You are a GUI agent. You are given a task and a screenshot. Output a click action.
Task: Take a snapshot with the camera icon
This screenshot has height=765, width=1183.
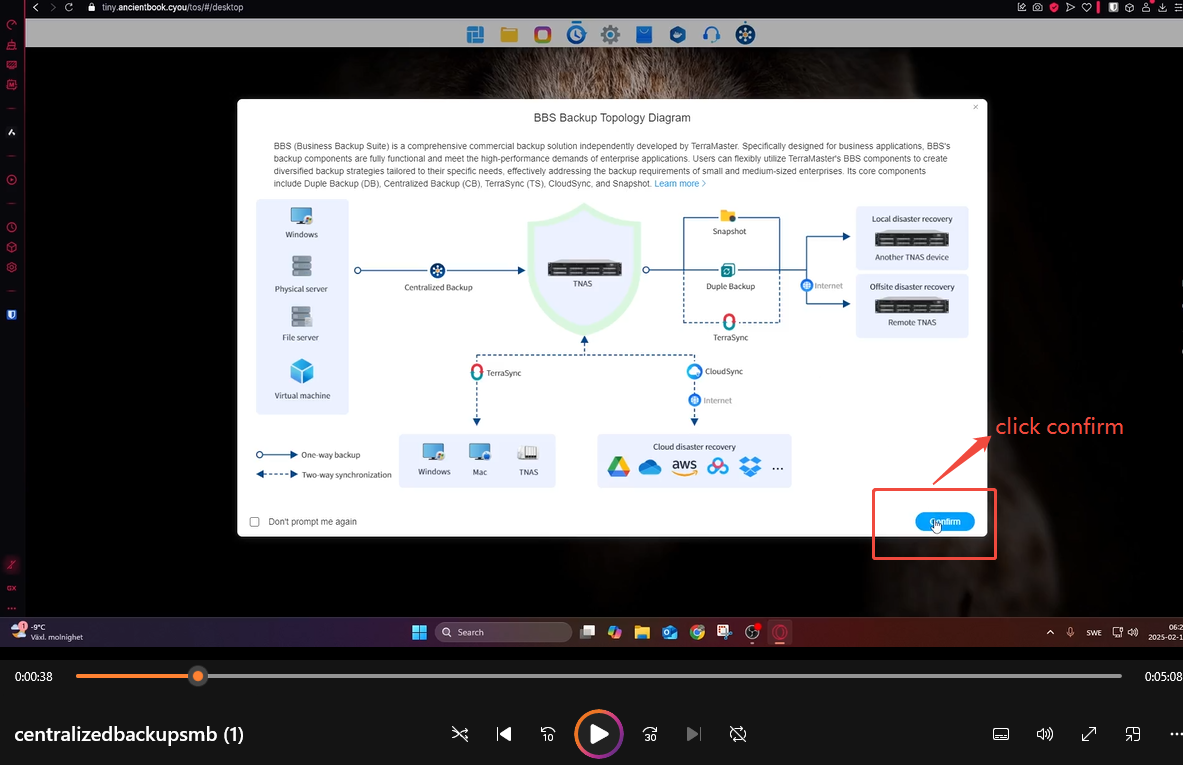[x=1037, y=7]
